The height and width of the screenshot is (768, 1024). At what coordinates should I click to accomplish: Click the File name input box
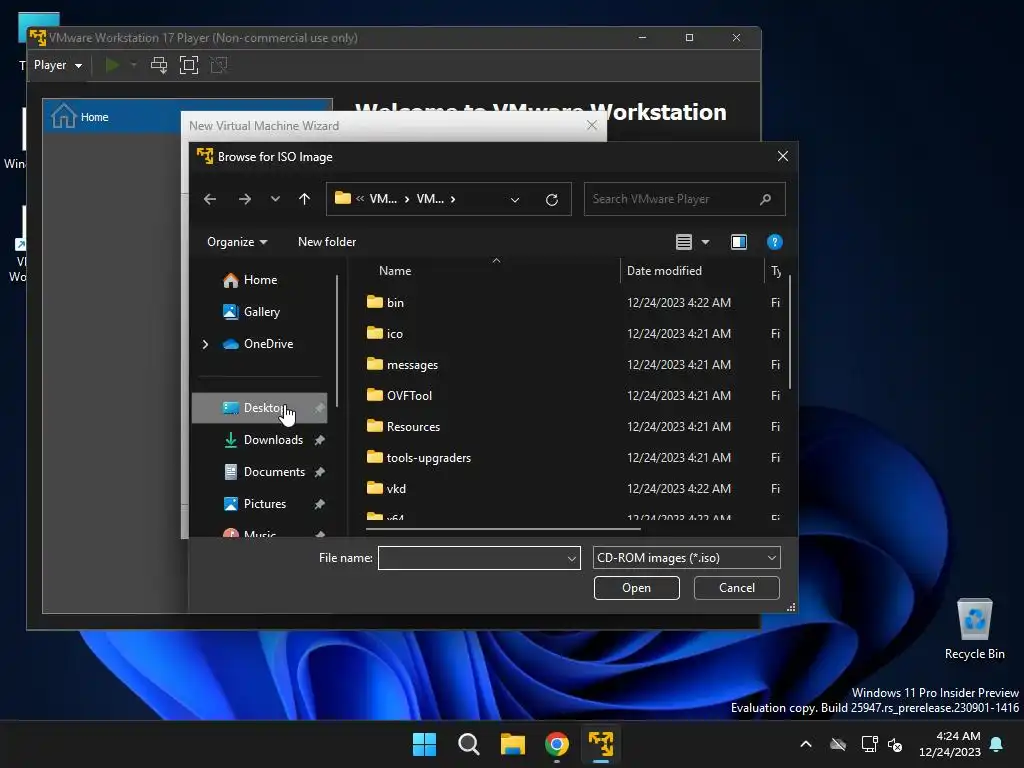click(472, 558)
